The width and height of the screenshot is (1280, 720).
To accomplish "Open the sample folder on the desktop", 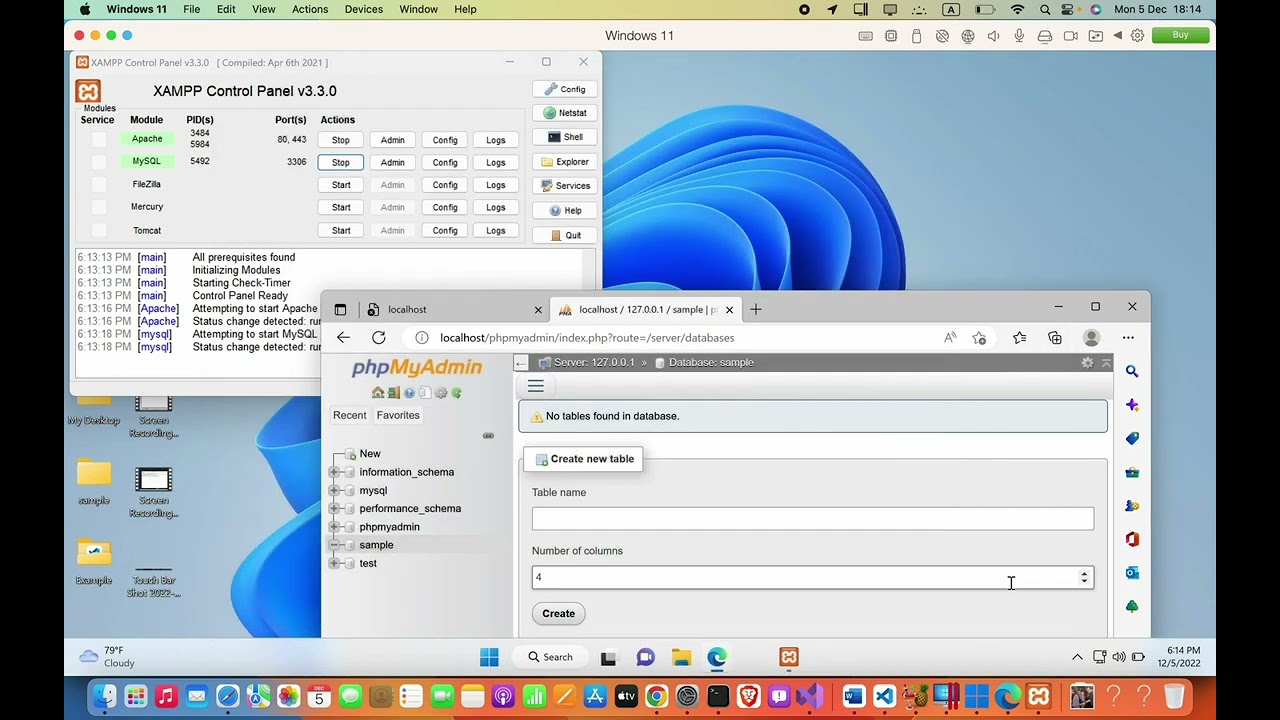I will (94, 480).
